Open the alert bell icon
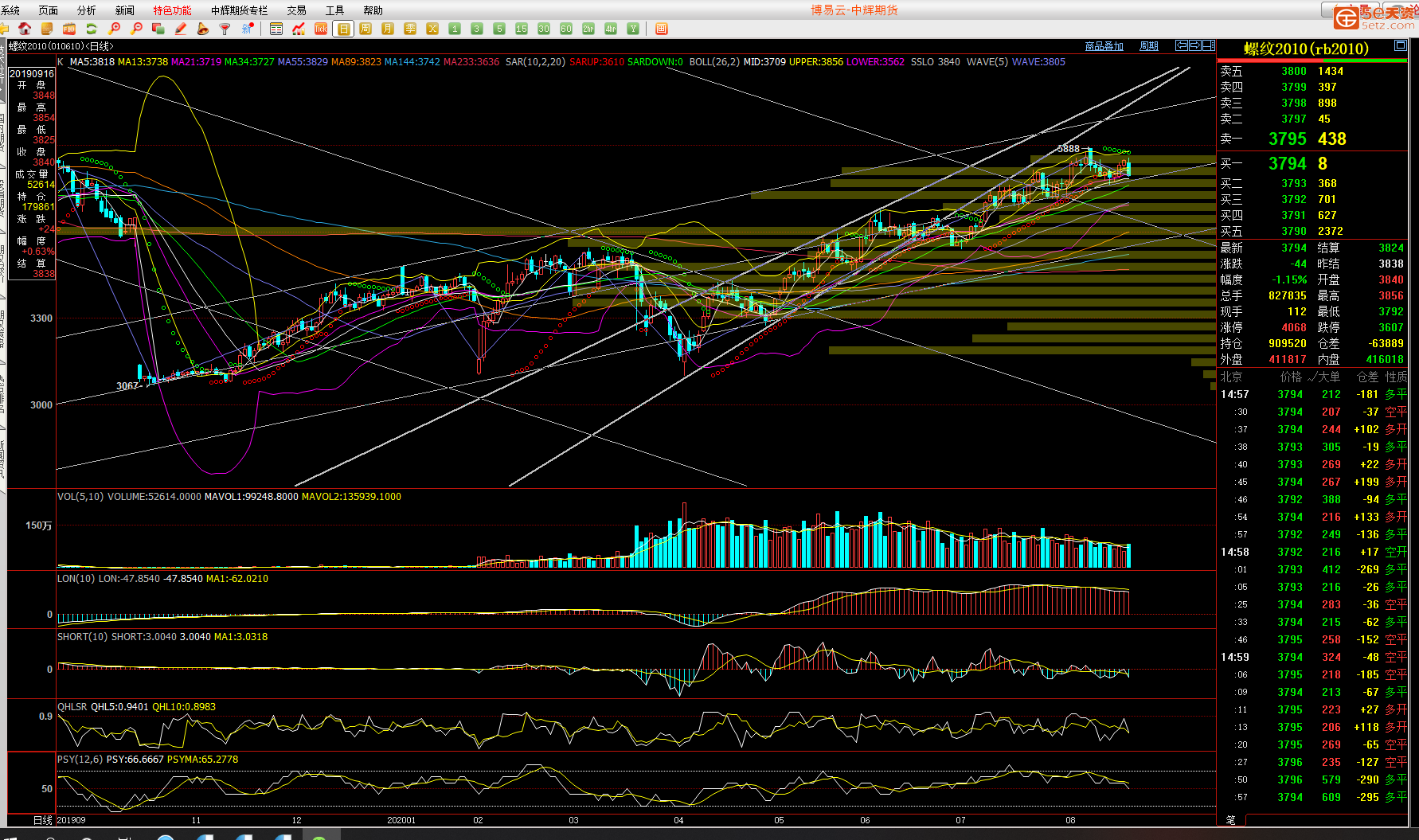This screenshot has height=840, width=1419. pos(203,29)
